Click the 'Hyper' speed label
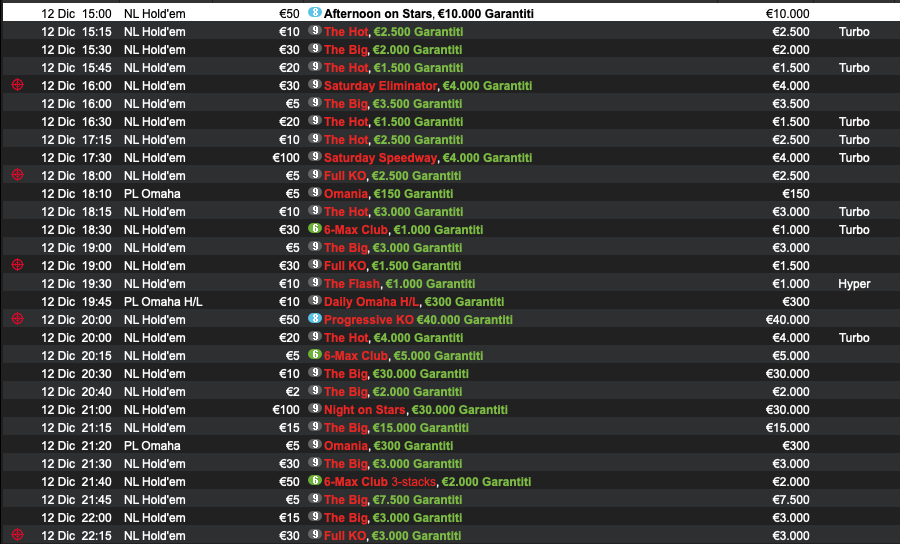The height and width of the screenshot is (544, 900). (x=854, y=283)
